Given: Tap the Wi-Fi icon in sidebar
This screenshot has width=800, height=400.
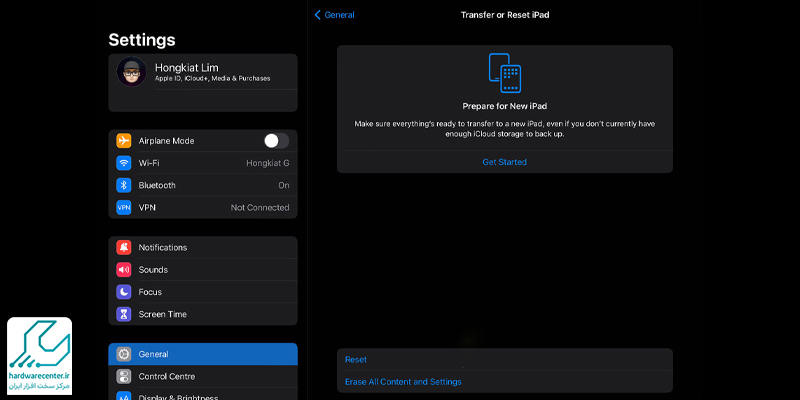Looking at the screenshot, I should point(123,163).
